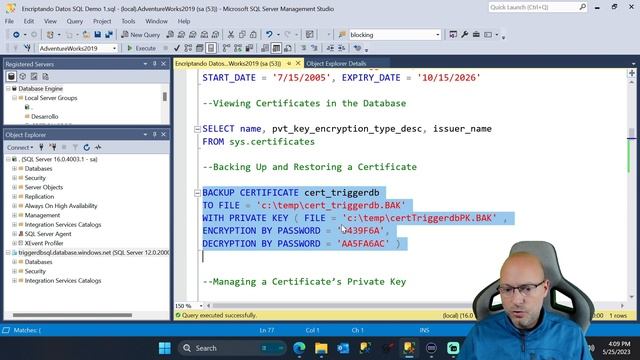
Task: Switch to Object Explorer Details tab
Action: click(x=336, y=64)
